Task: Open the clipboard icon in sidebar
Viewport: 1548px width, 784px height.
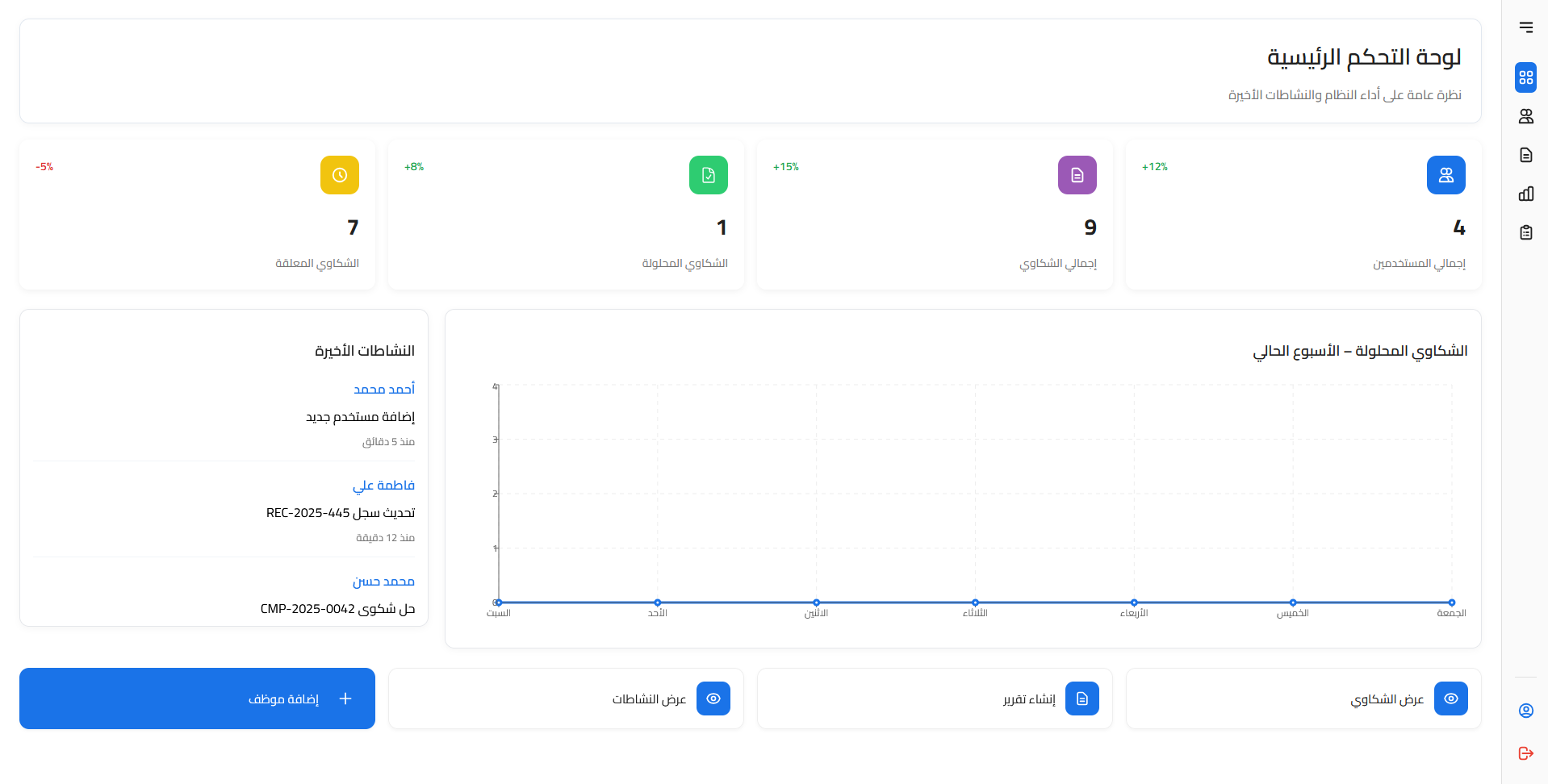Action: 1525,232
